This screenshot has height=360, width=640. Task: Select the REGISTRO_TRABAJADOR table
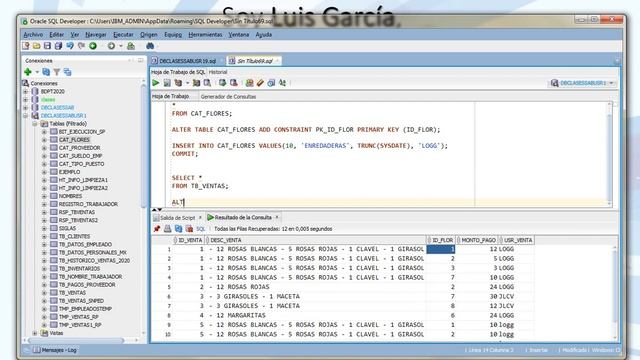tap(88, 204)
